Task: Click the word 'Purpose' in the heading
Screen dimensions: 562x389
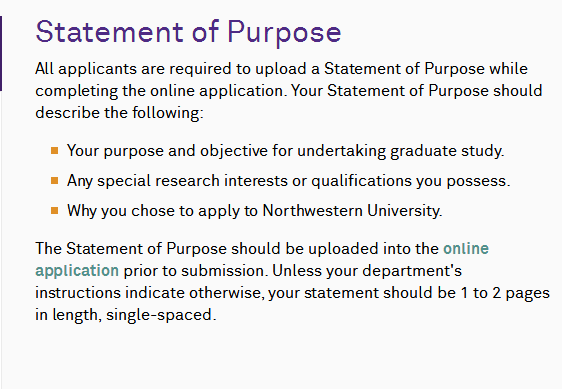Action: click(284, 33)
